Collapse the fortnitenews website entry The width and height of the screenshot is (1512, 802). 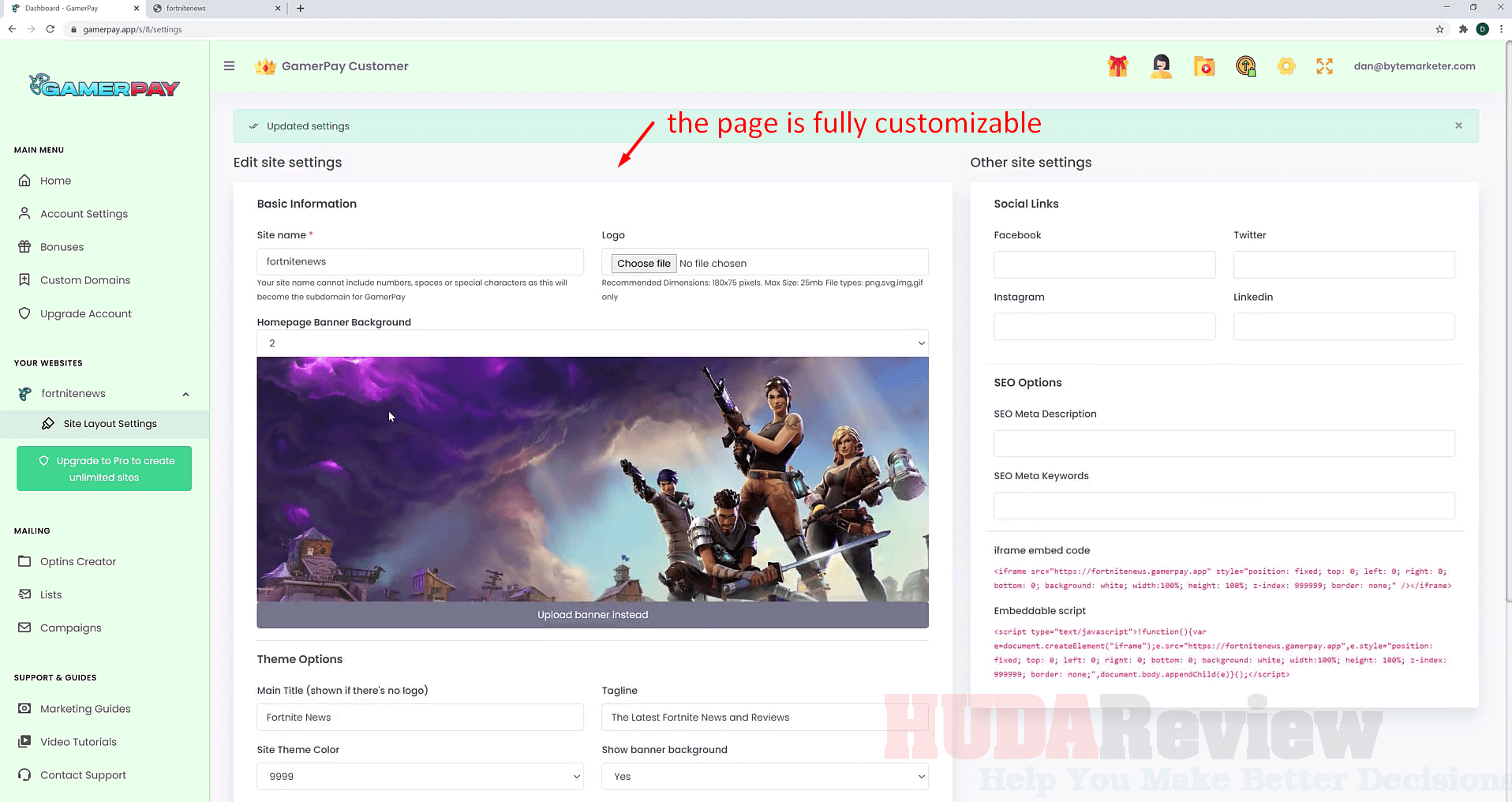pos(185,393)
